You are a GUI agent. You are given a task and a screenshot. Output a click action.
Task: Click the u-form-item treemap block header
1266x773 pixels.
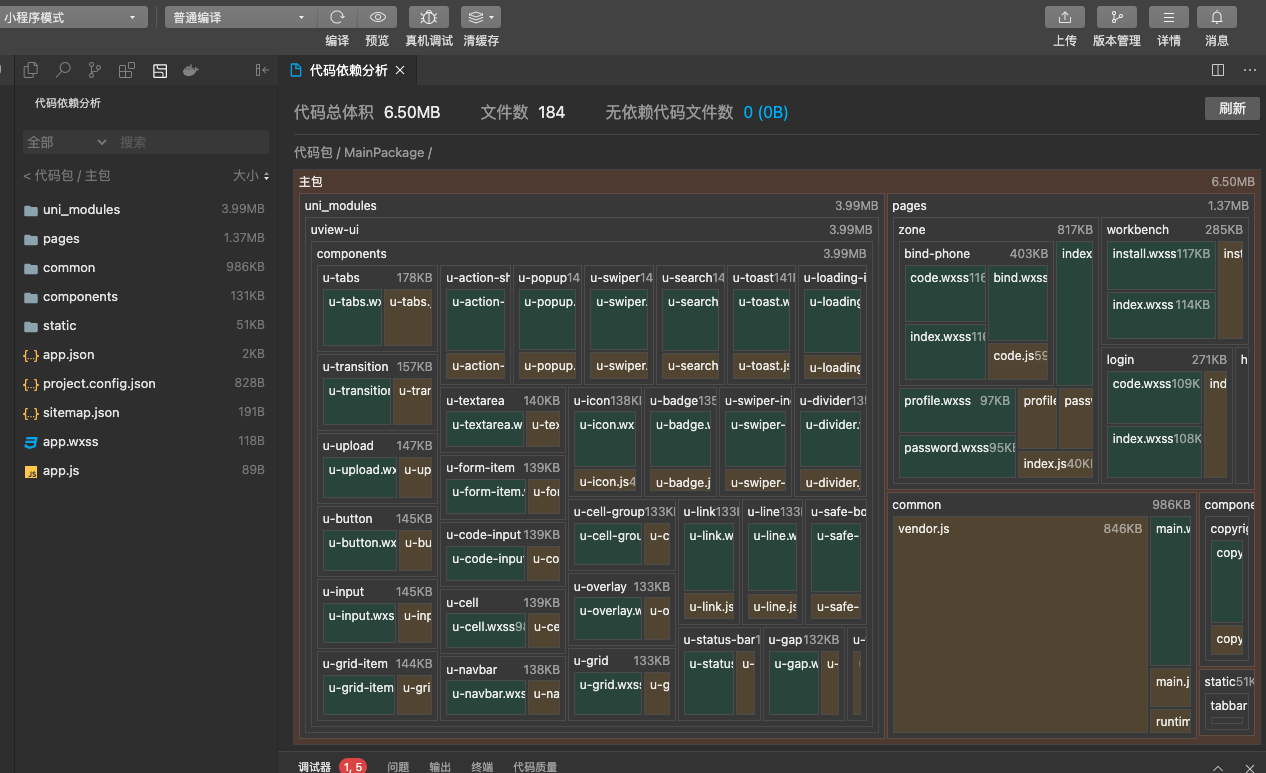click(x=502, y=467)
